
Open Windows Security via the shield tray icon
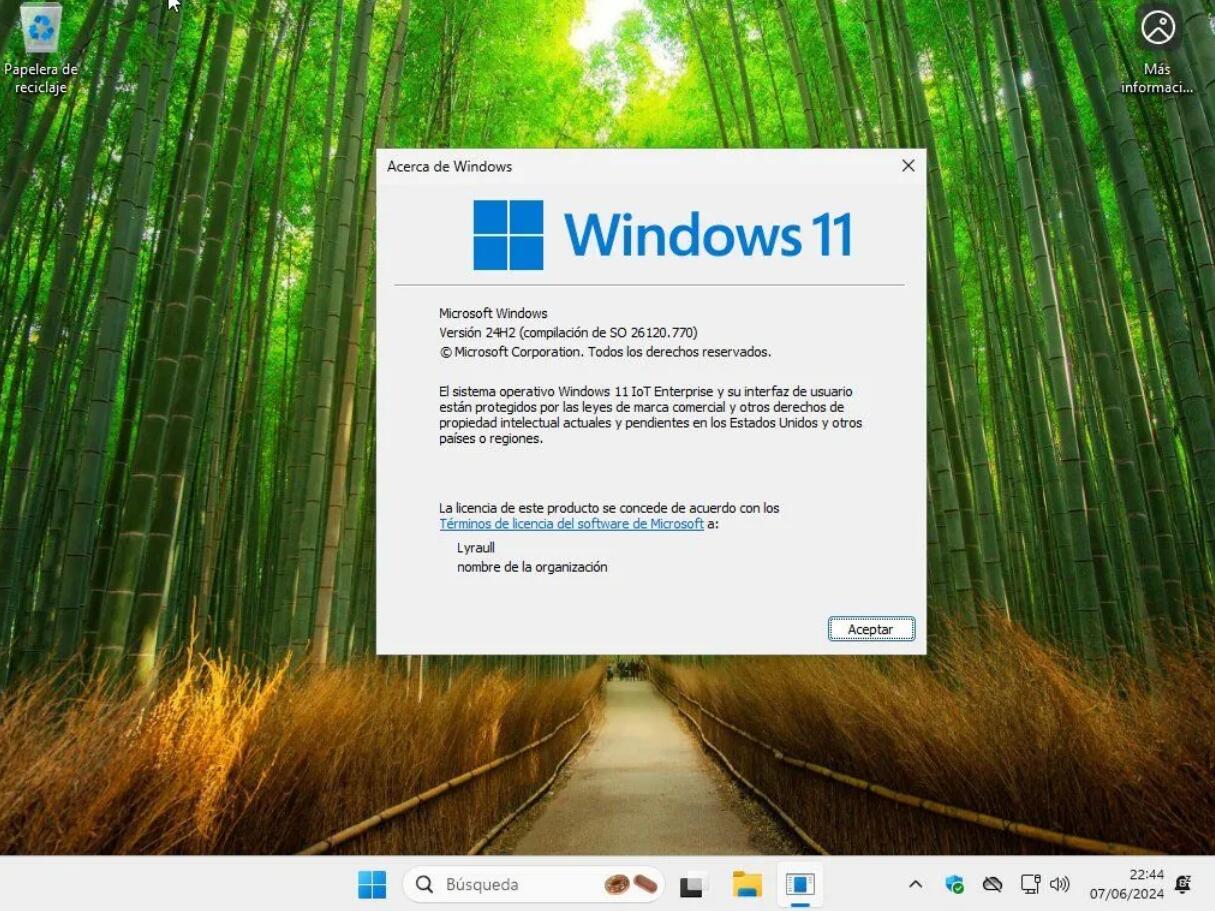click(955, 884)
